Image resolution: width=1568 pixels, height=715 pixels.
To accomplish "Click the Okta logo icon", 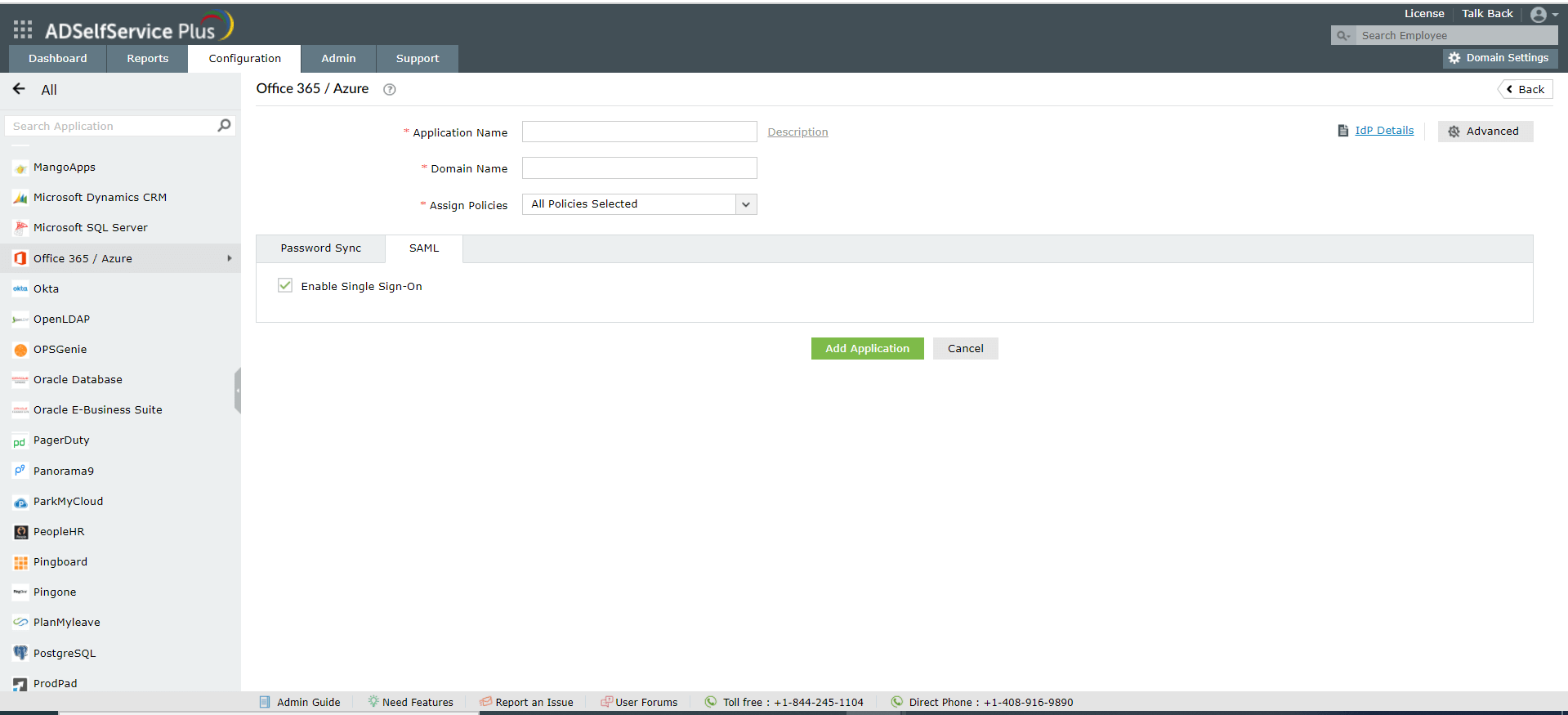I will click(x=20, y=288).
